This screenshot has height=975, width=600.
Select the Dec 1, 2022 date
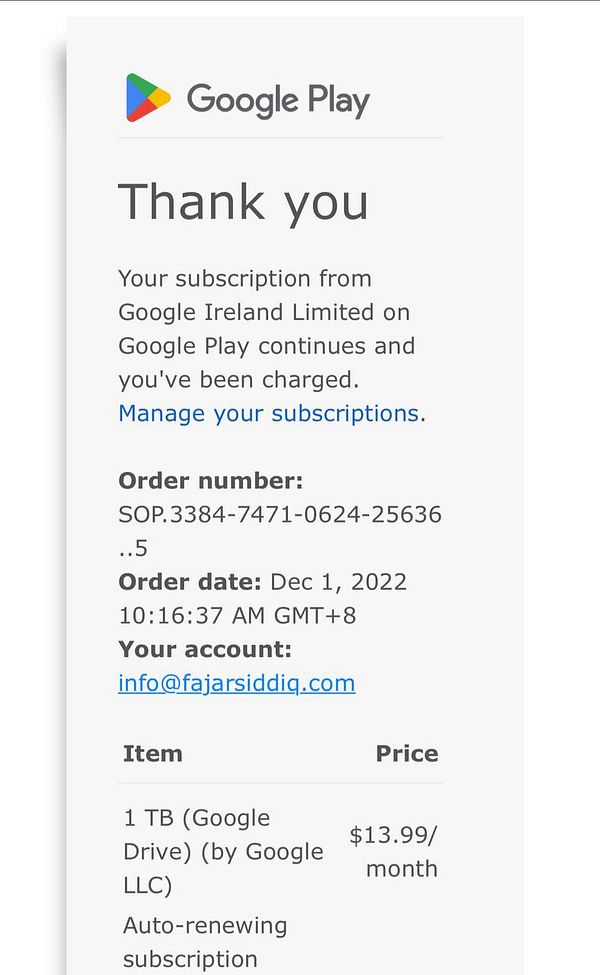click(x=339, y=582)
